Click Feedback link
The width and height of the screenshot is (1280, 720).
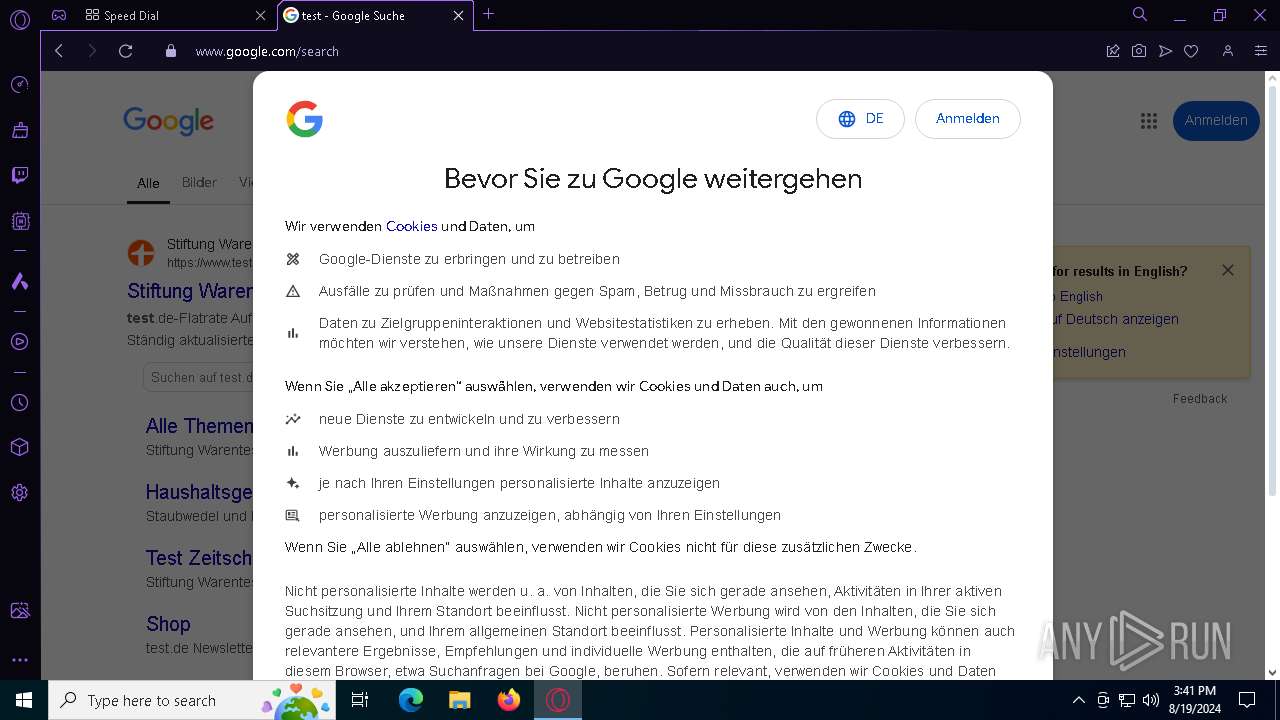[x=1200, y=398]
